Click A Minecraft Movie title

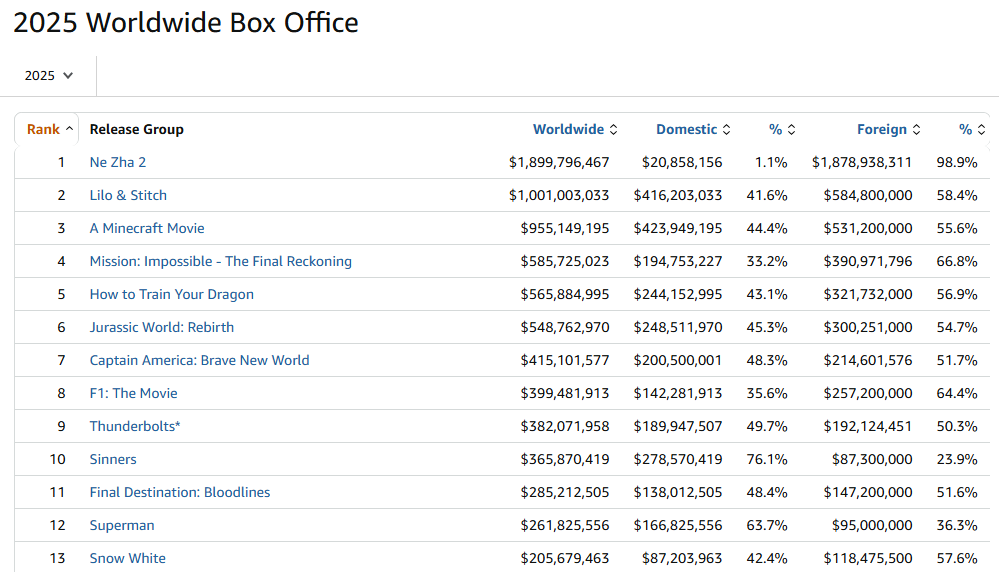(x=147, y=228)
